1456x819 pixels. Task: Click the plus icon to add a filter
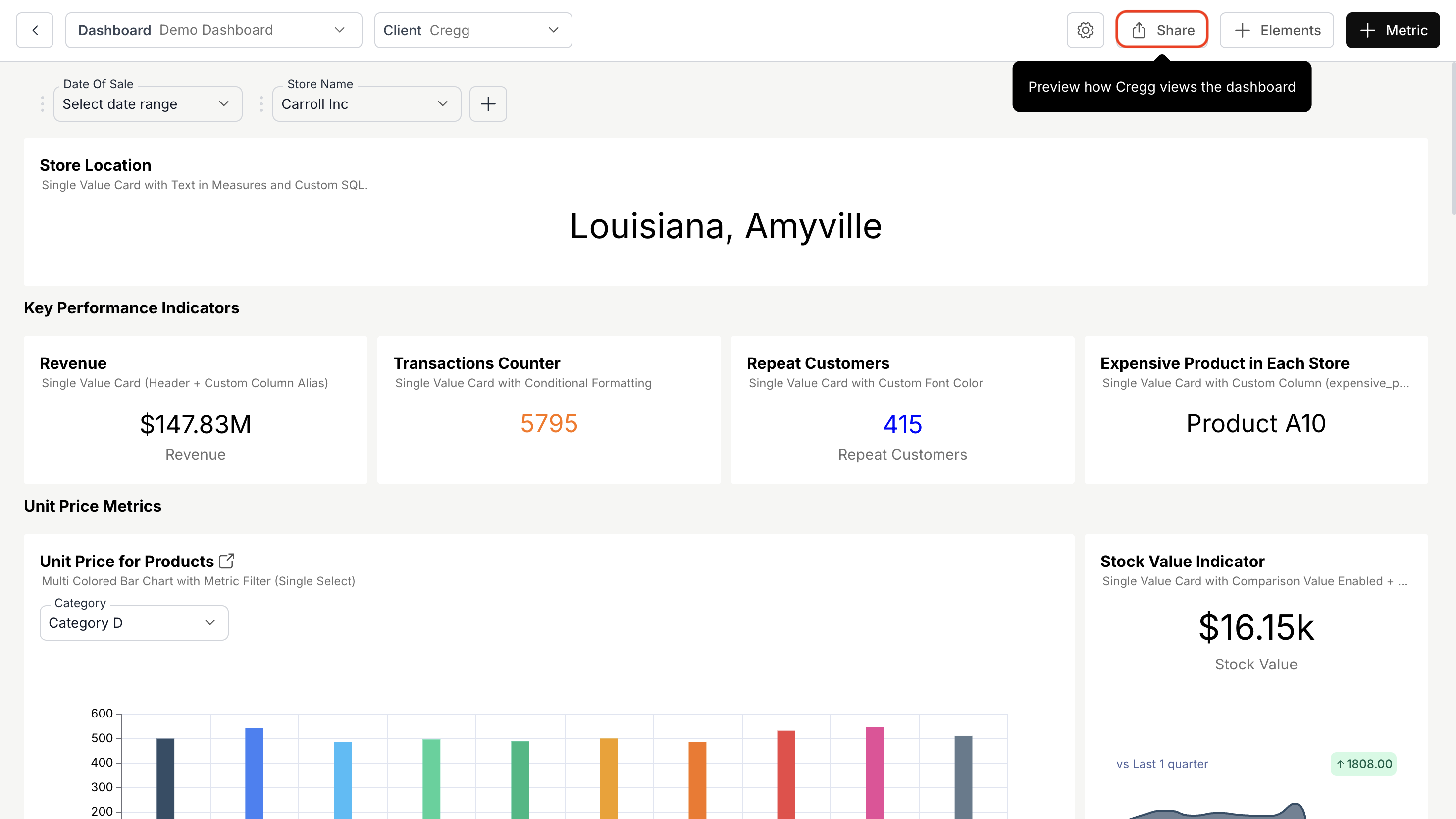488,104
